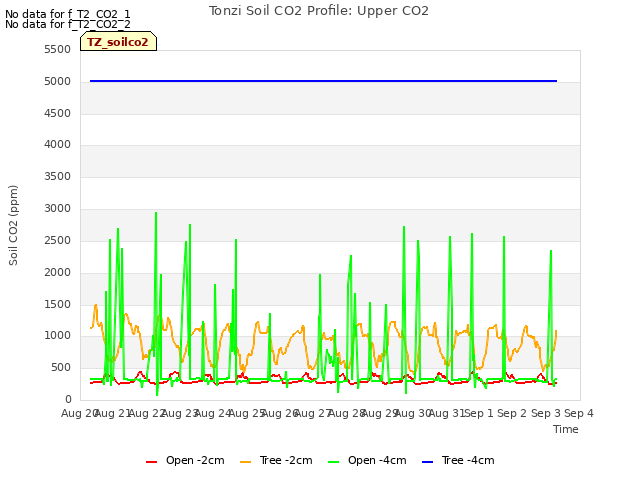Viewport: 640px width, 480px height.
Task: Click the green Open -4cm legend swatch
Action: (x=333, y=462)
